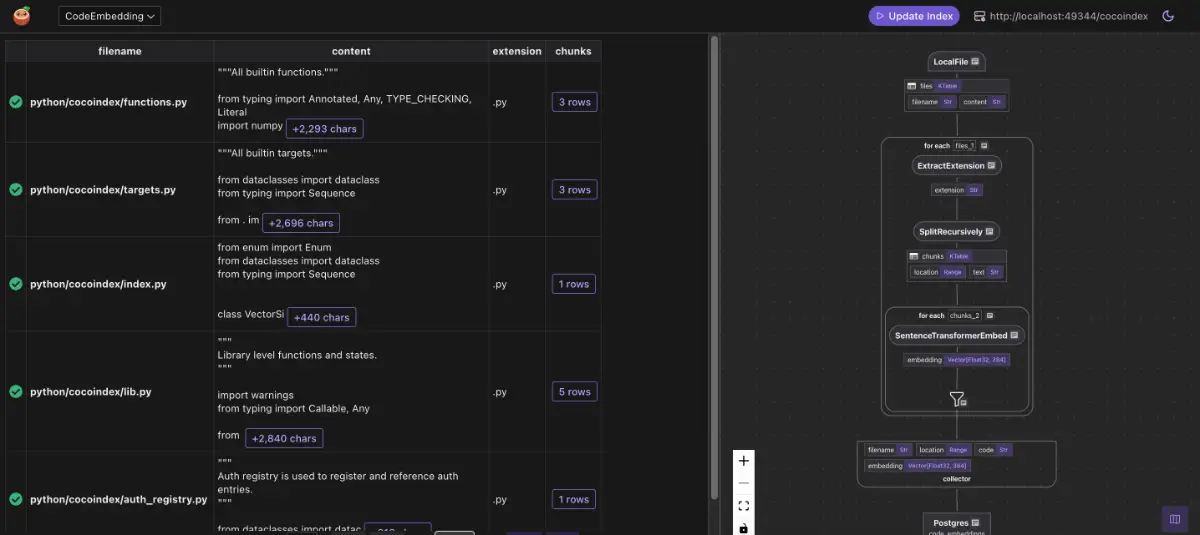Click the CocoIndex logo icon

(x=22, y=16)
